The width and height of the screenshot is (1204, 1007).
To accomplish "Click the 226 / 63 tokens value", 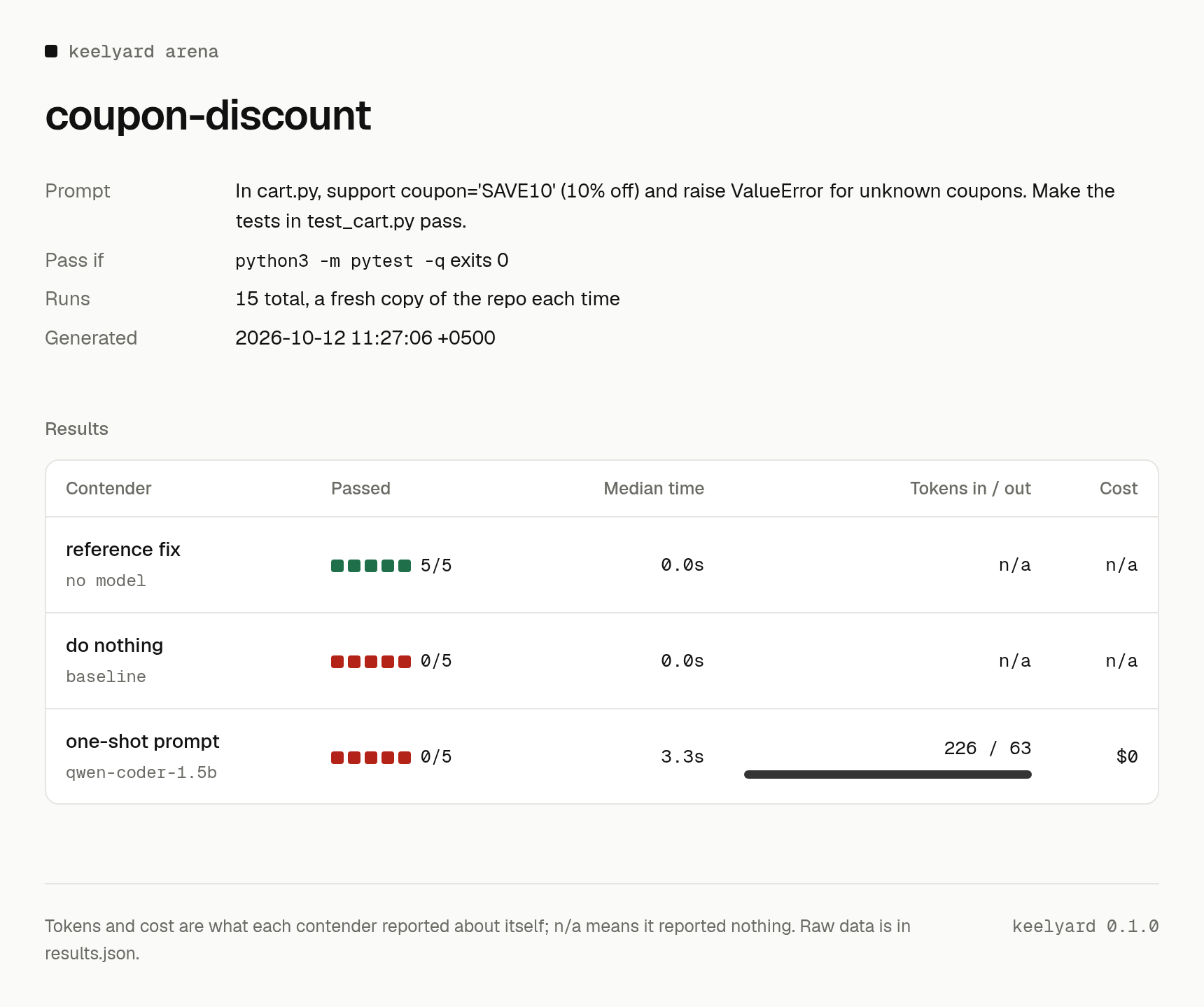I will coord(988,749).
